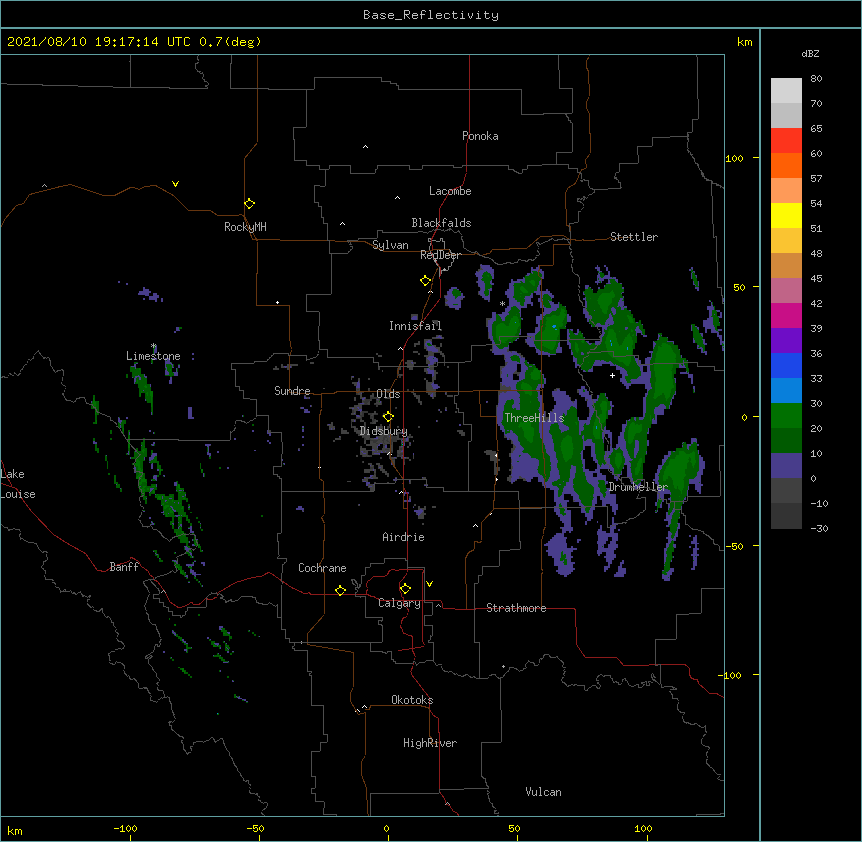Screen dimensions: 862x842
Task: Click the Sundre city label
Action: click(x=292, y=391)
